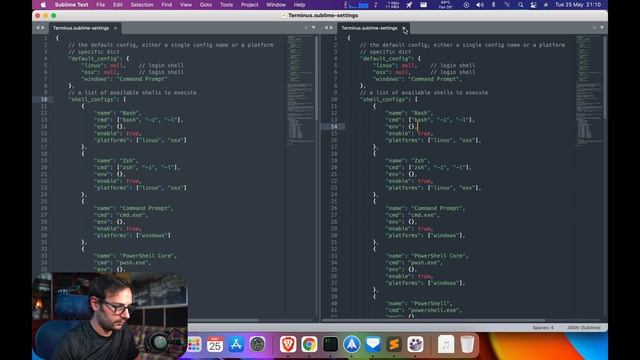Open the video reel app in Dock
This screenshot has width=640, height=360.
[x=416, y=344]
